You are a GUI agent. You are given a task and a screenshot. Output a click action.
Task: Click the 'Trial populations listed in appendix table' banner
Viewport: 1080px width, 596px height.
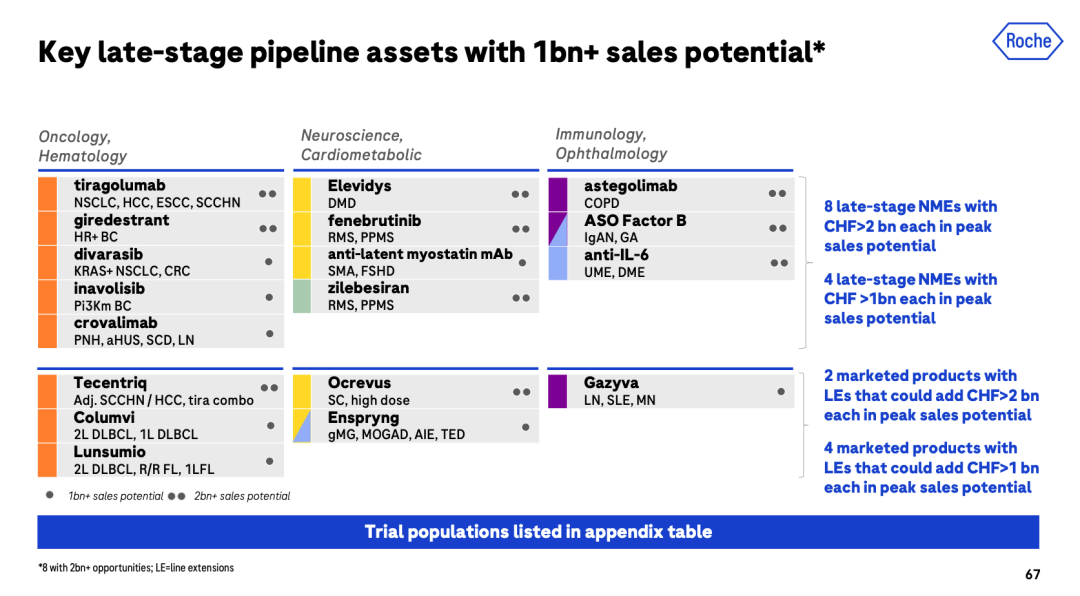point(538,532)
